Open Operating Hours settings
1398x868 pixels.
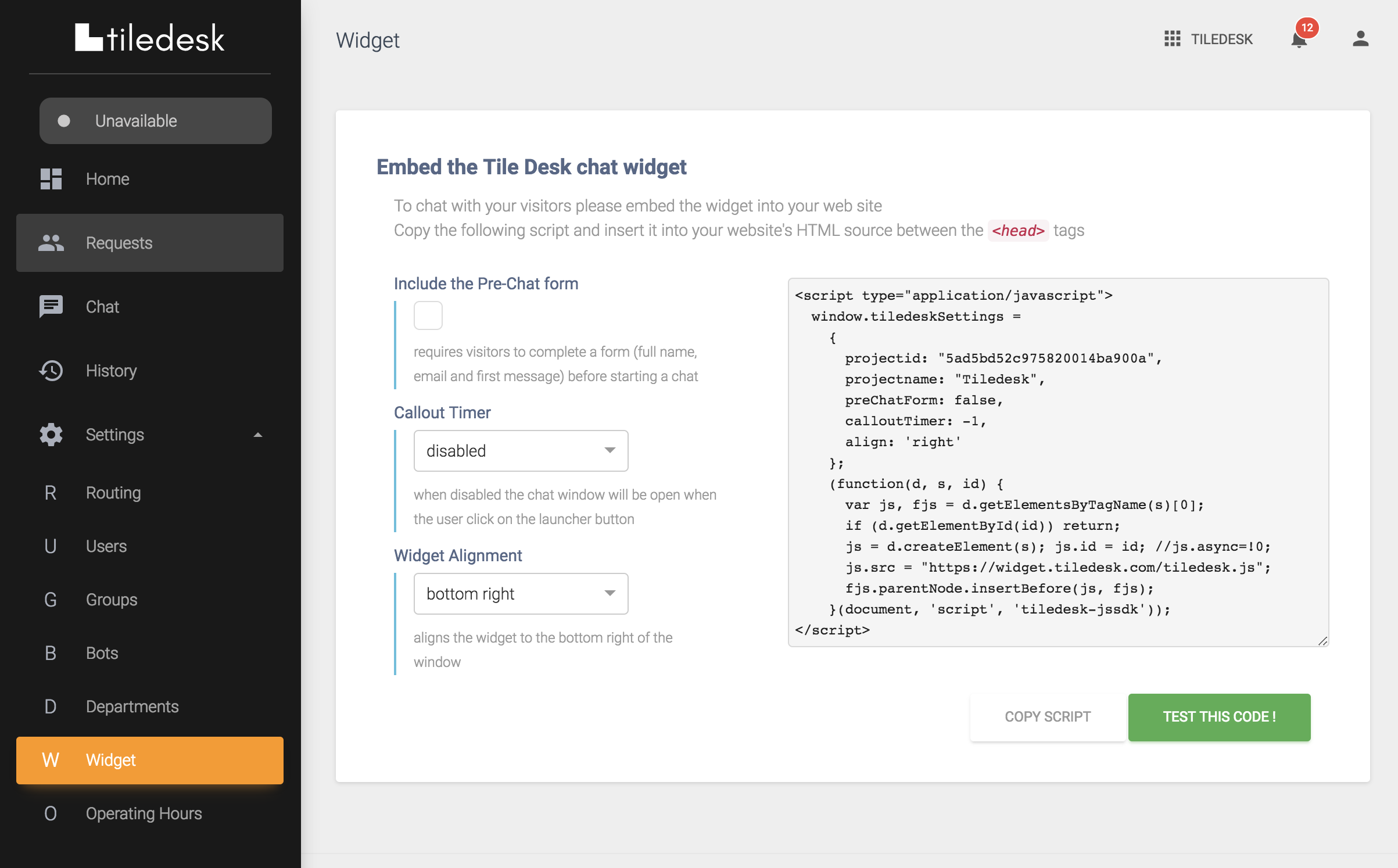pyautogui.click(x=150, y=813)
